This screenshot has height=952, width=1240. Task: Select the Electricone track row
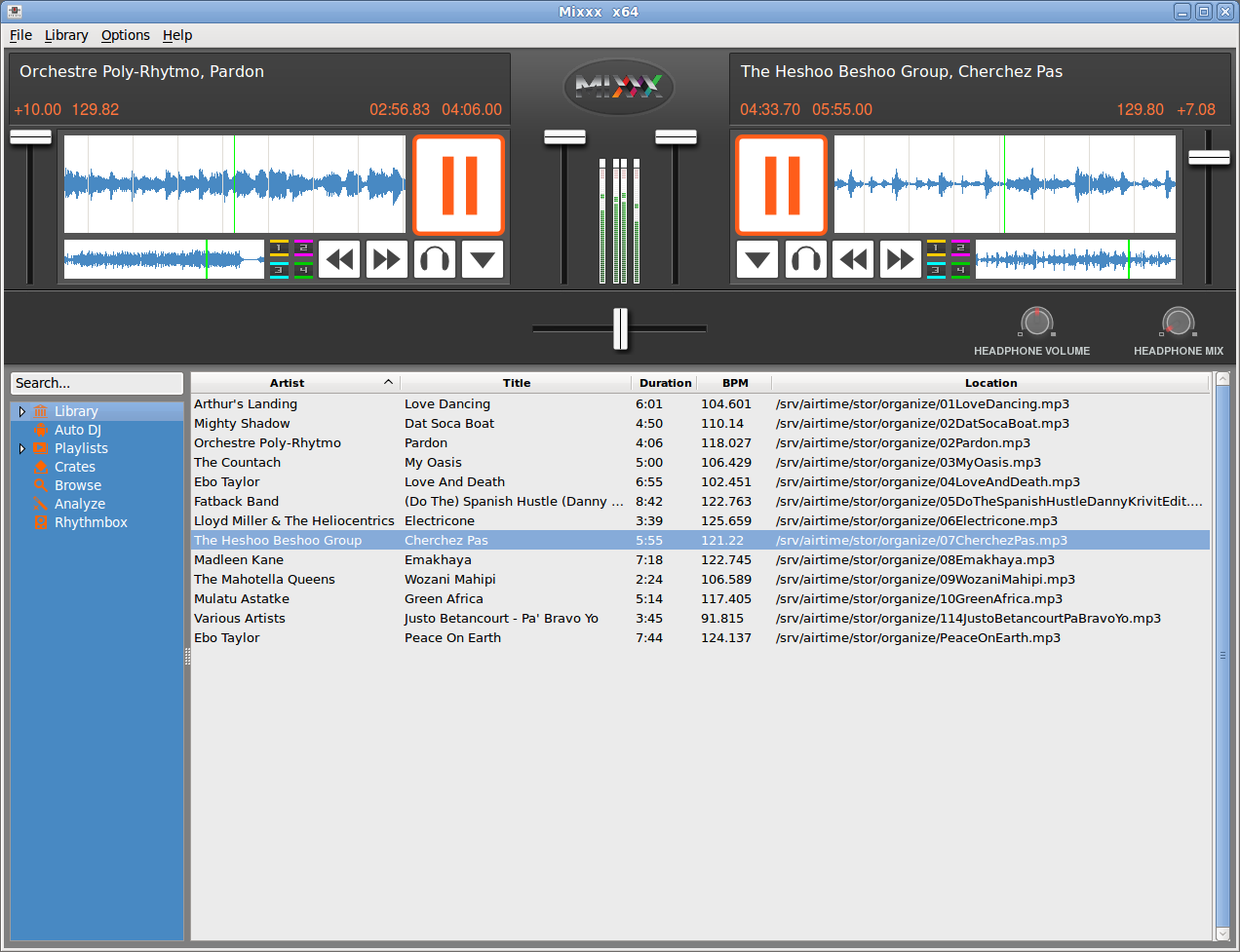point(700,520)
